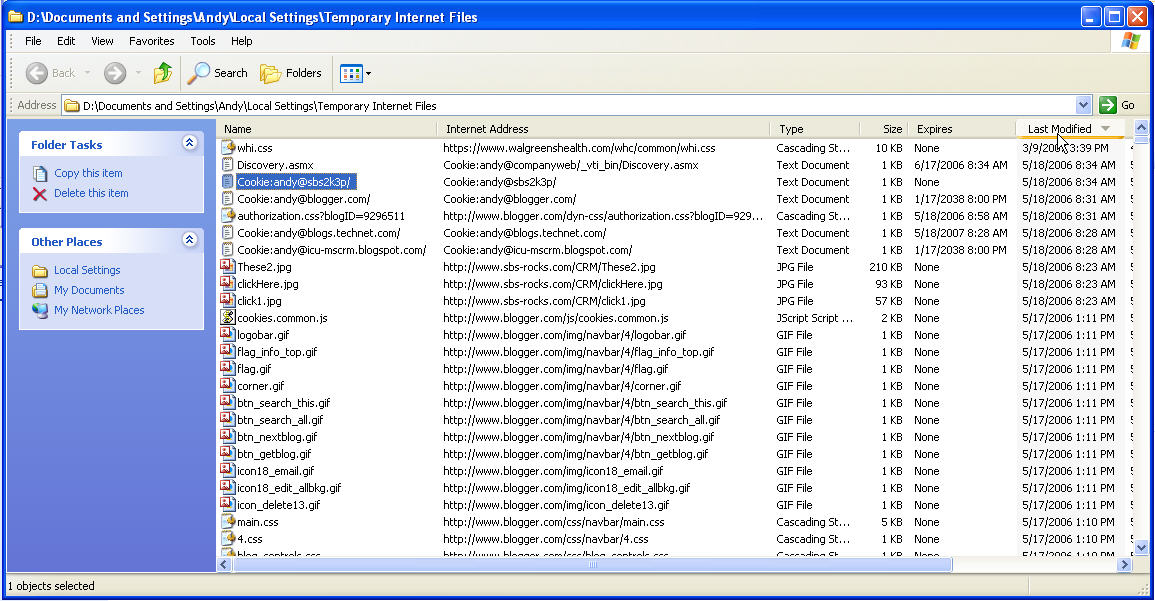Click the horizontal scrollbar left arrow
Image resolution: width=1155 pixels, height=601 pixels.
coord(225,565)
